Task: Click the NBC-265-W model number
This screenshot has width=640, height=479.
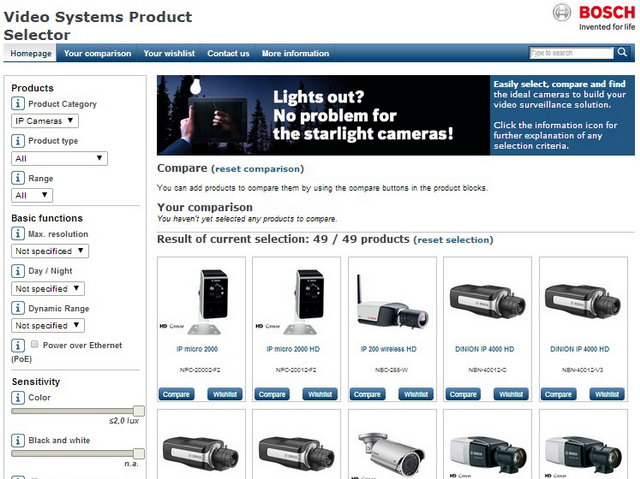Action: [x=391, y=370]
